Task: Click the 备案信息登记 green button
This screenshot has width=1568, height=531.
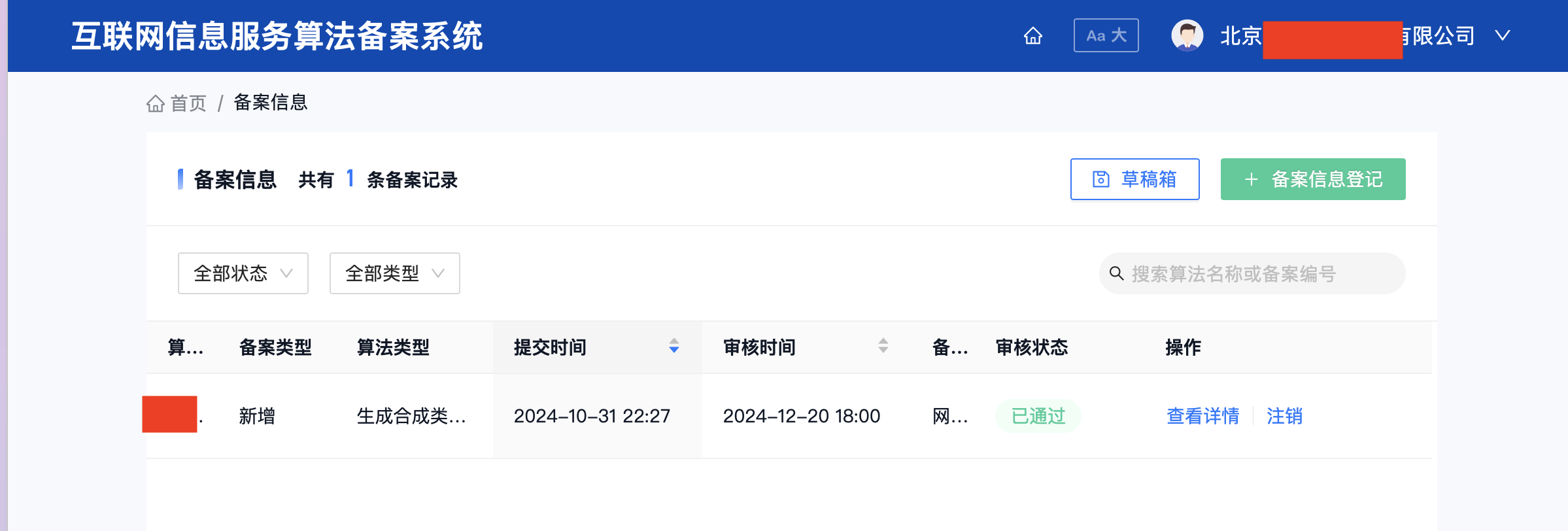Action: pyautogui.click(x=1312, y=179)
